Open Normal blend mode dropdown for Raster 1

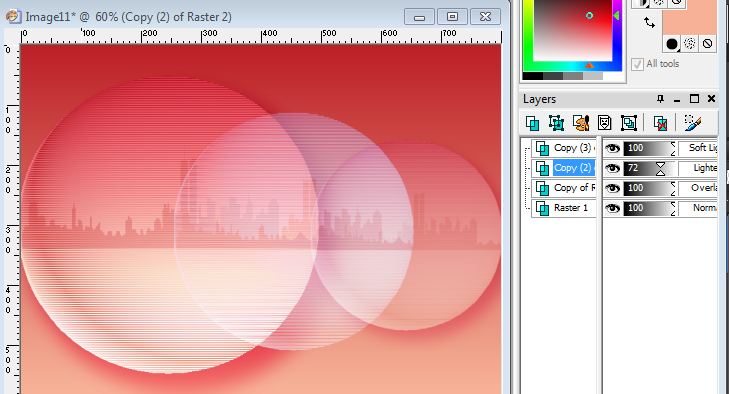point(699,208)
